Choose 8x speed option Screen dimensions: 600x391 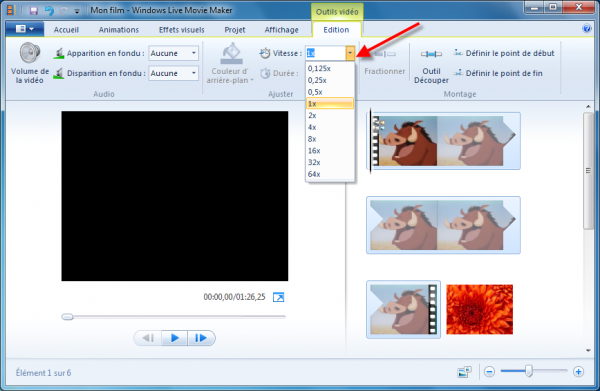point(330,139)
